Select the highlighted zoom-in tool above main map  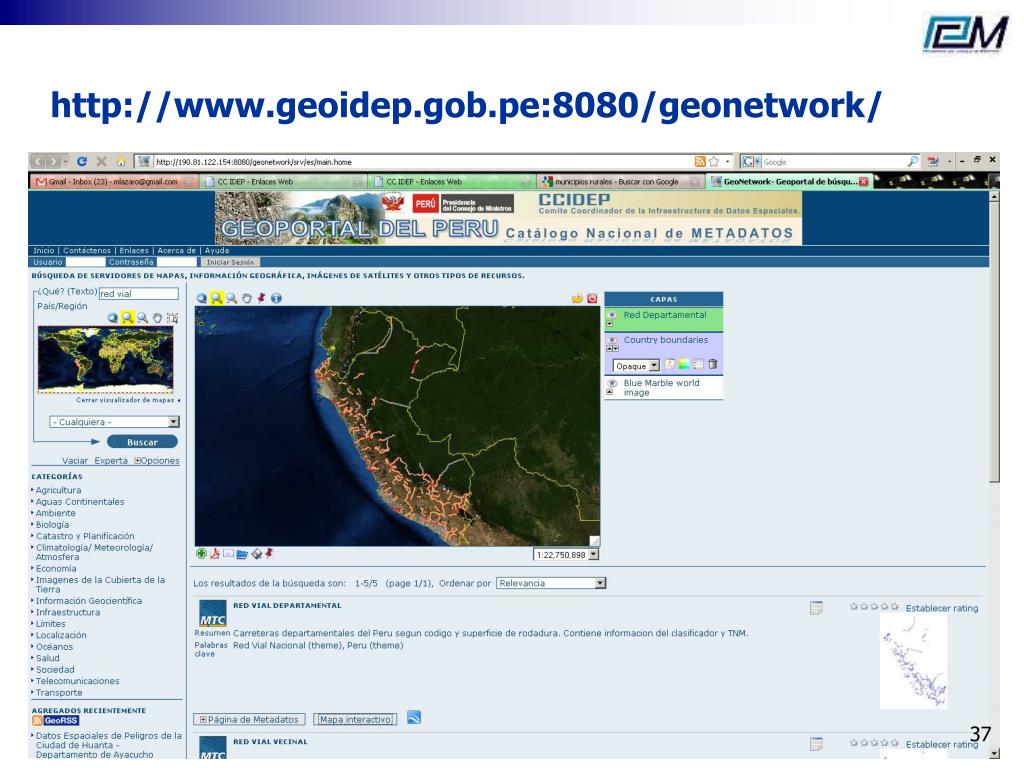[217, 298]
